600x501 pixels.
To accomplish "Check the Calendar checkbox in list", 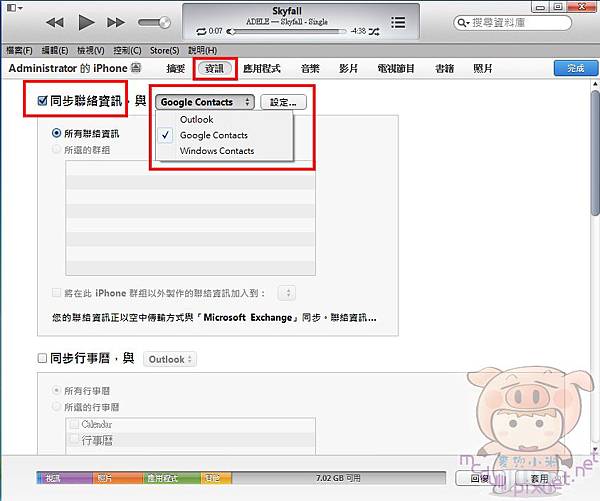I will click(x=73, y=424).
